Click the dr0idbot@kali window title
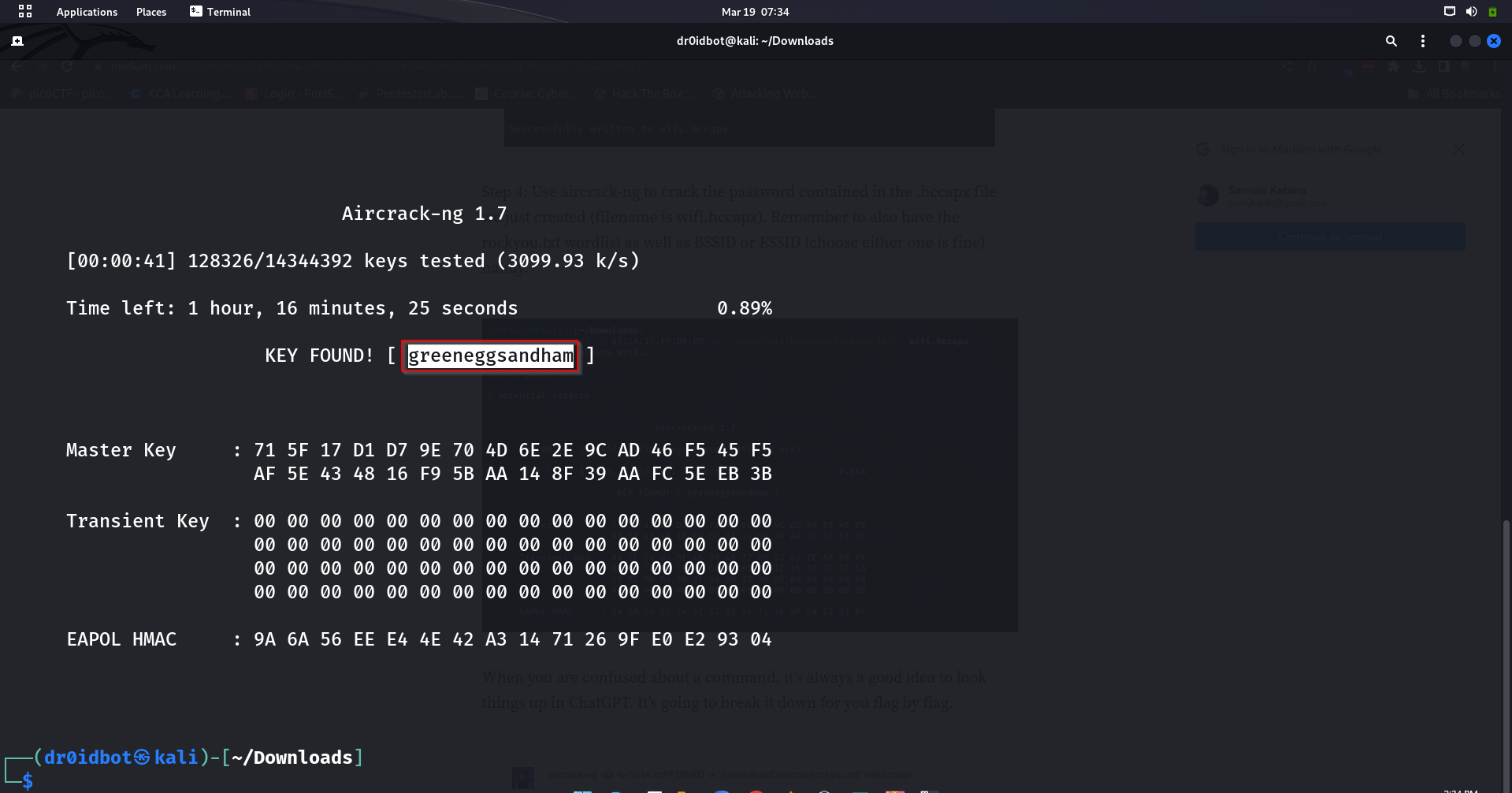The image size is (1512, 793). point(755,41)
